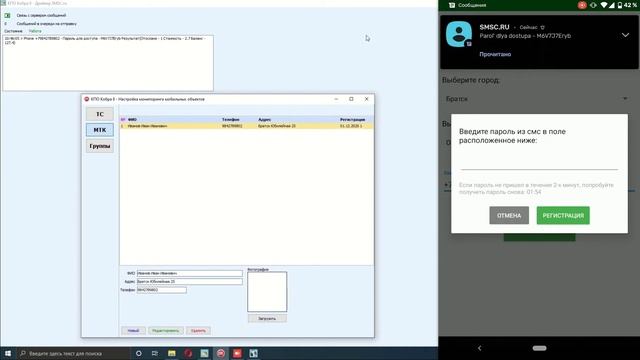The image size is (640, 360).
Task: Click the Телефон input field
Action: [x=162, y=290]
